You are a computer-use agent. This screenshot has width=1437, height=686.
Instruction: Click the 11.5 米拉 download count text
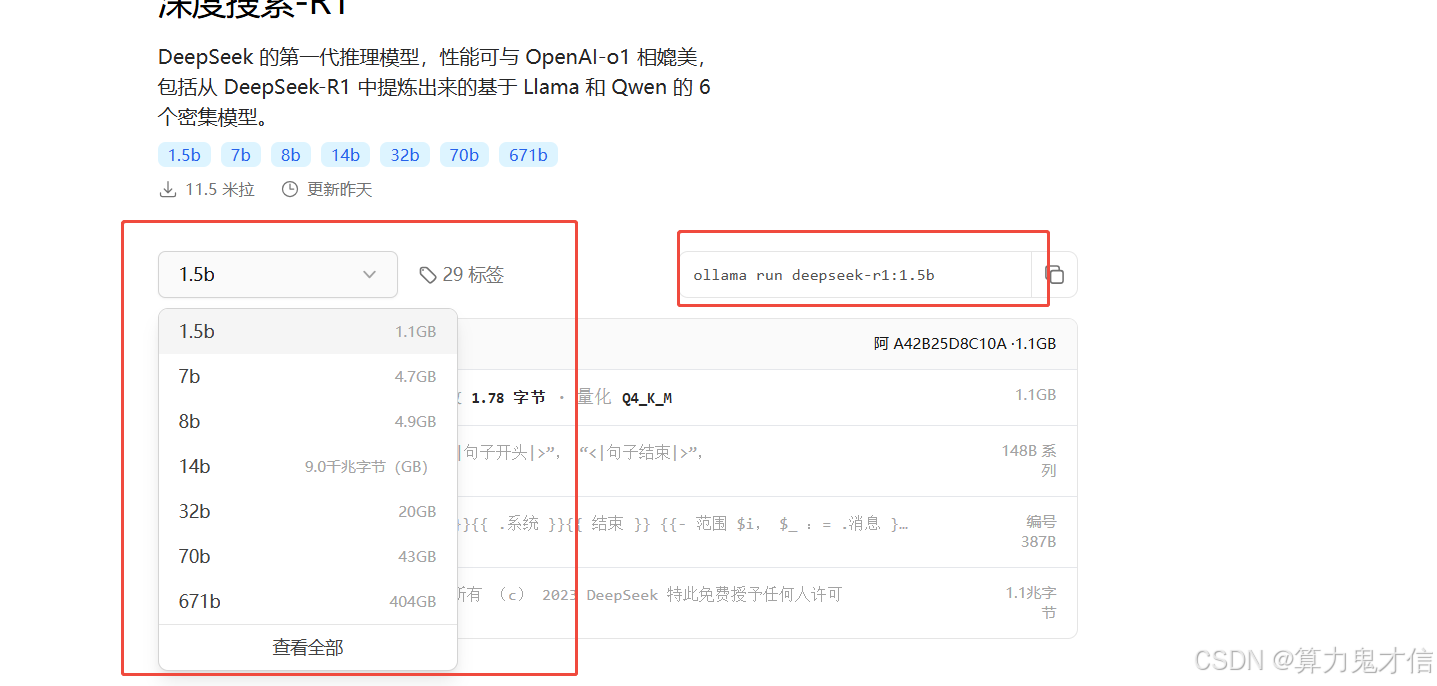point(220,189)
